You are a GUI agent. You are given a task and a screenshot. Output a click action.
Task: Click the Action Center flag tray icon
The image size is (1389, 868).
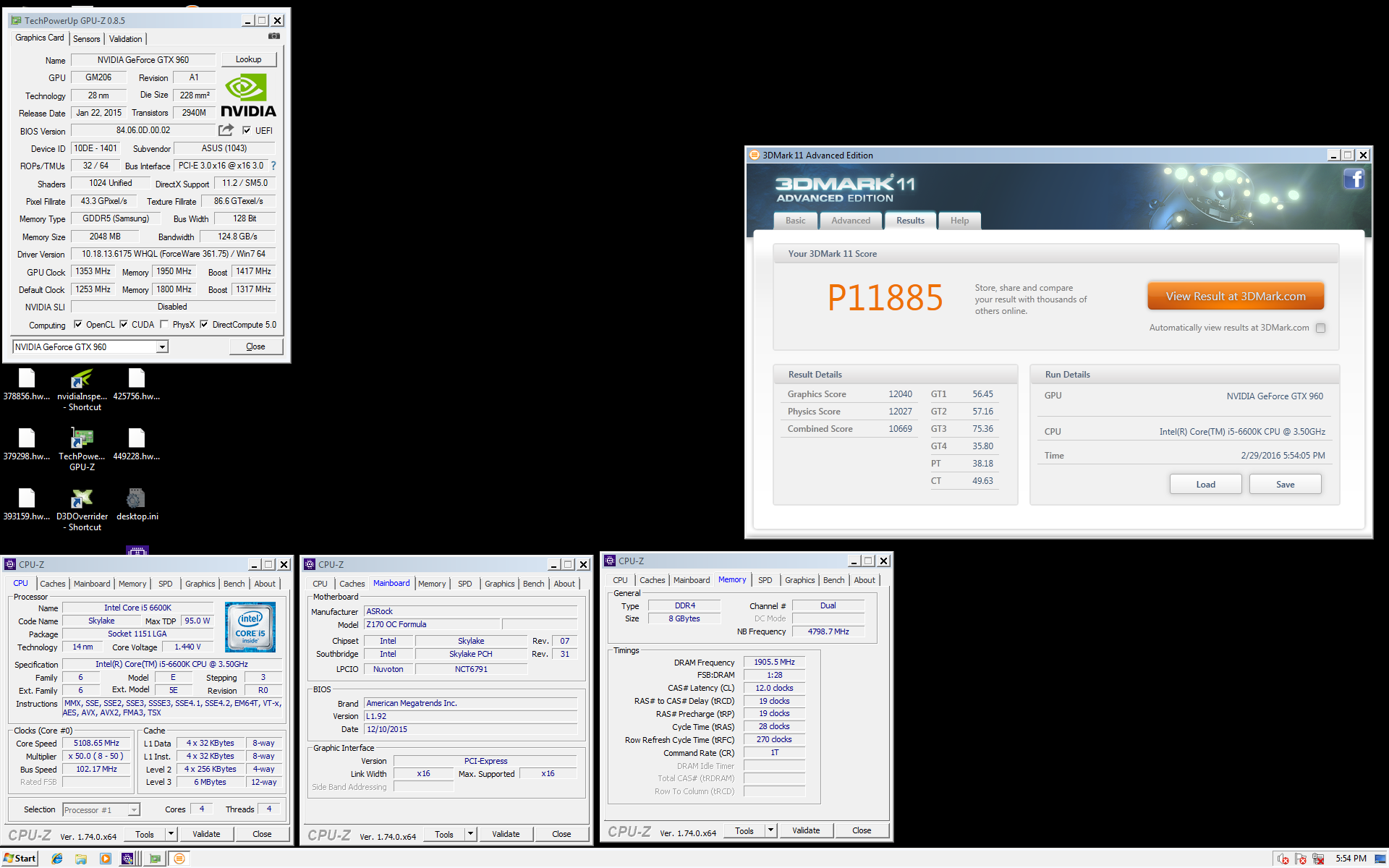click(1301, 859)
